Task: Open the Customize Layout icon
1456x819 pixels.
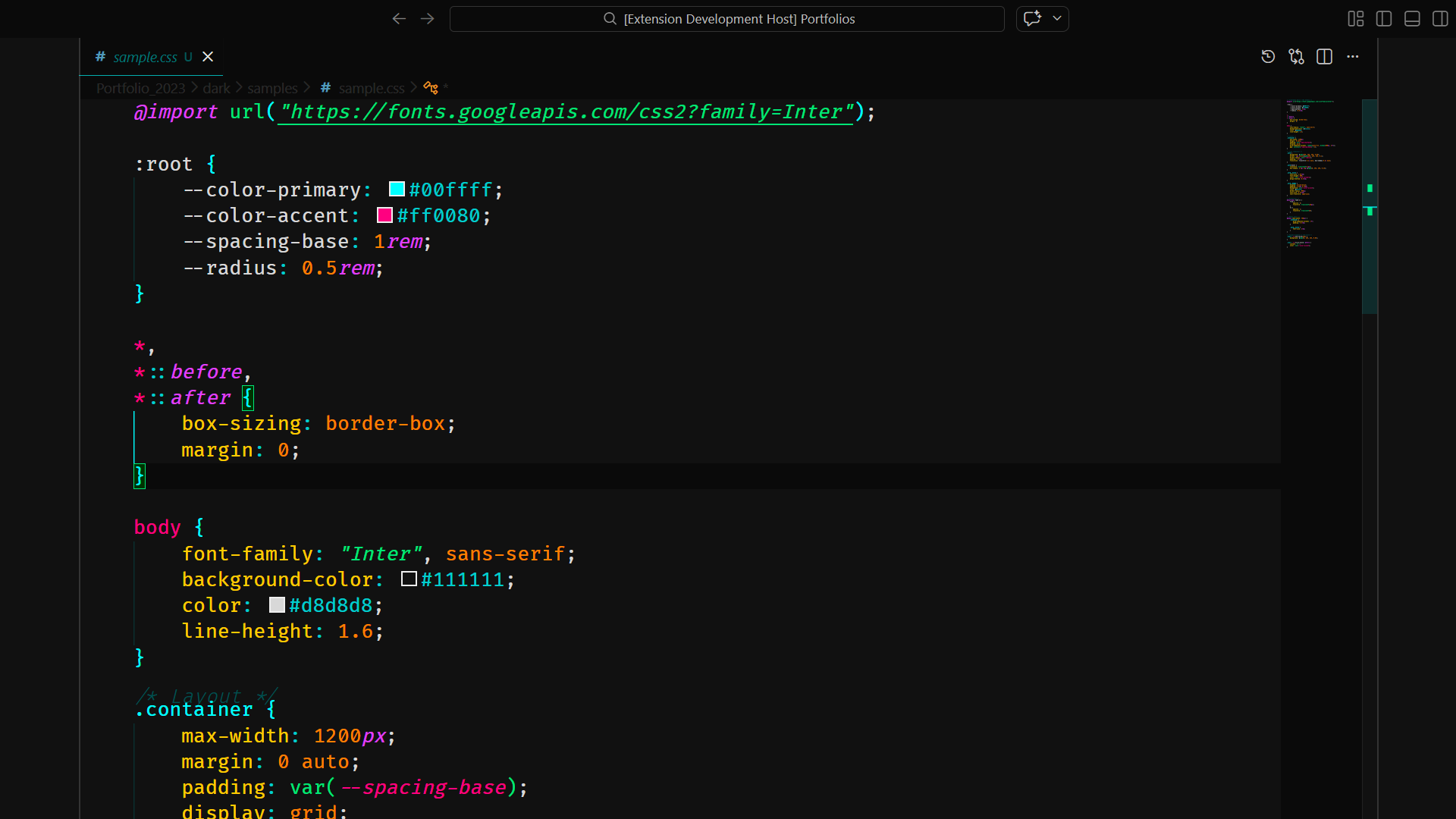Action: (1356, 19)
